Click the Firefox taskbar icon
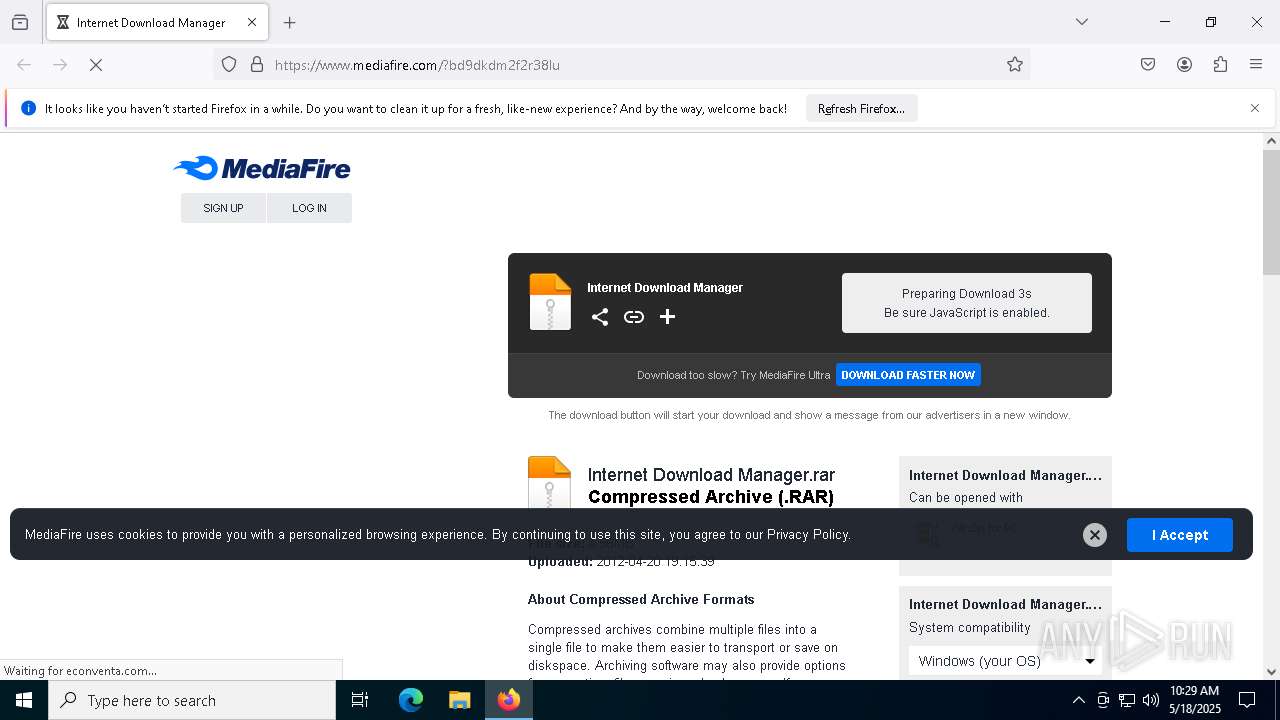1280x720 pixels. 509,700
